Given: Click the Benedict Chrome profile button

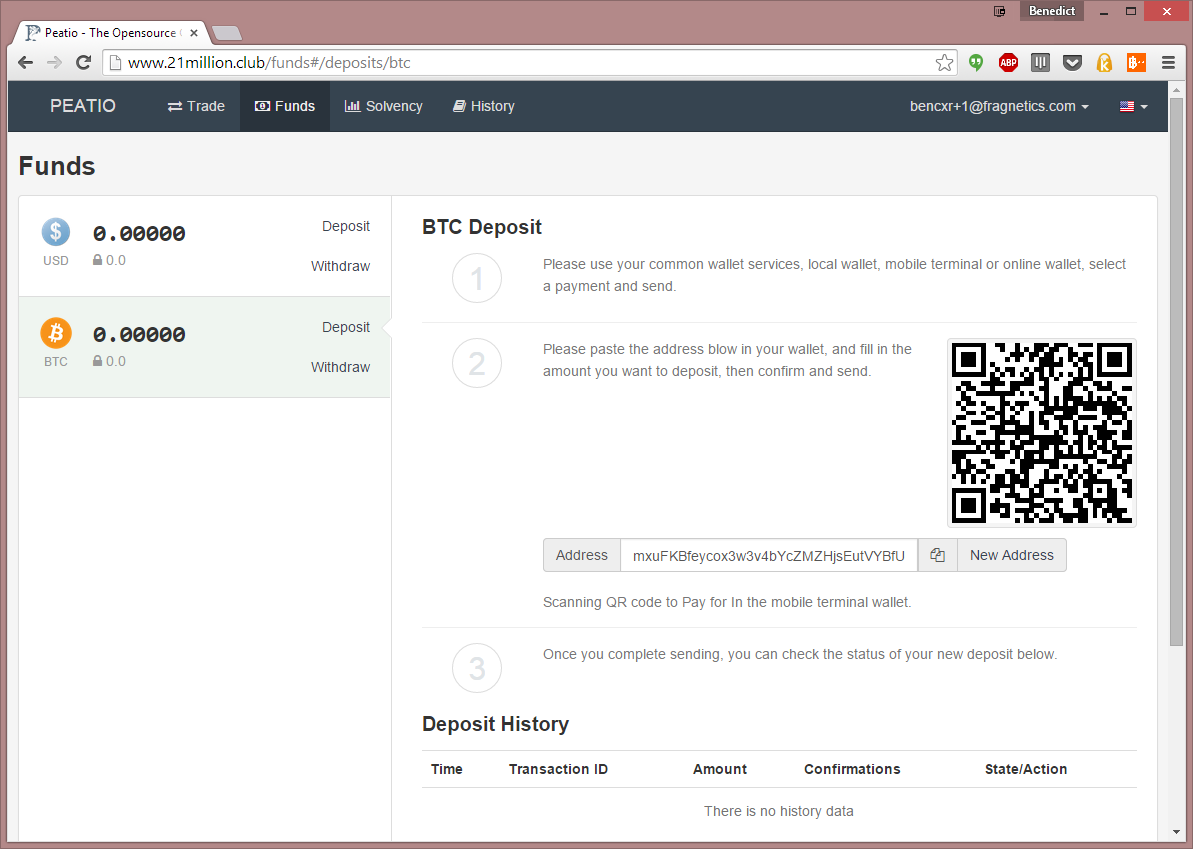Looking at the screenshot, I should [1051, 11].
